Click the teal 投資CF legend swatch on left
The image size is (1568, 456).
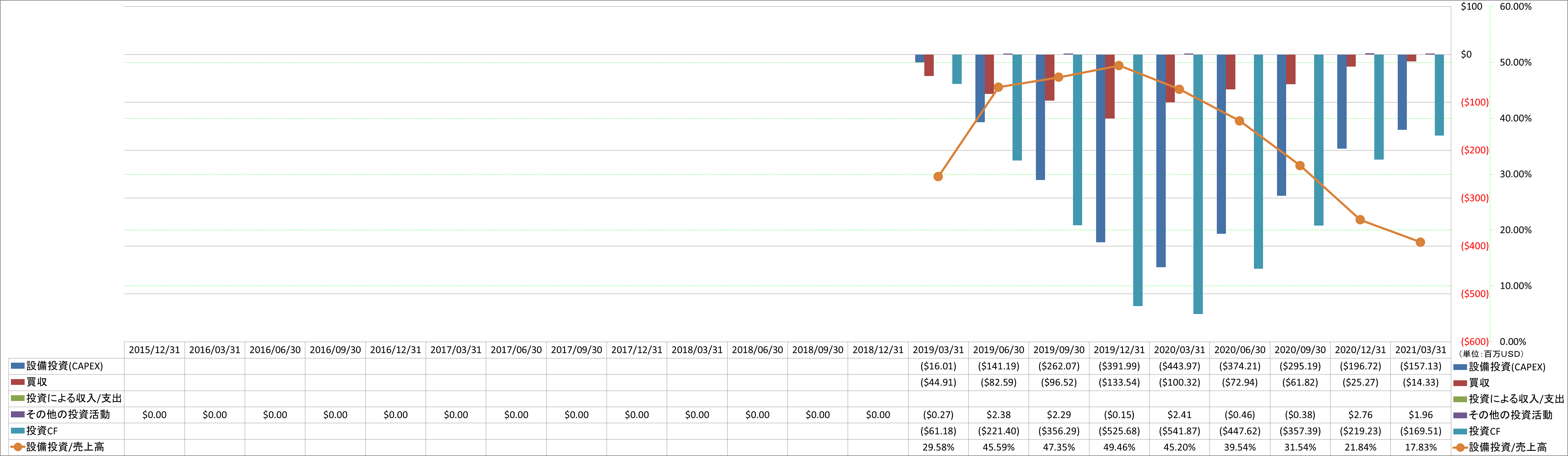tap(18, 431)
